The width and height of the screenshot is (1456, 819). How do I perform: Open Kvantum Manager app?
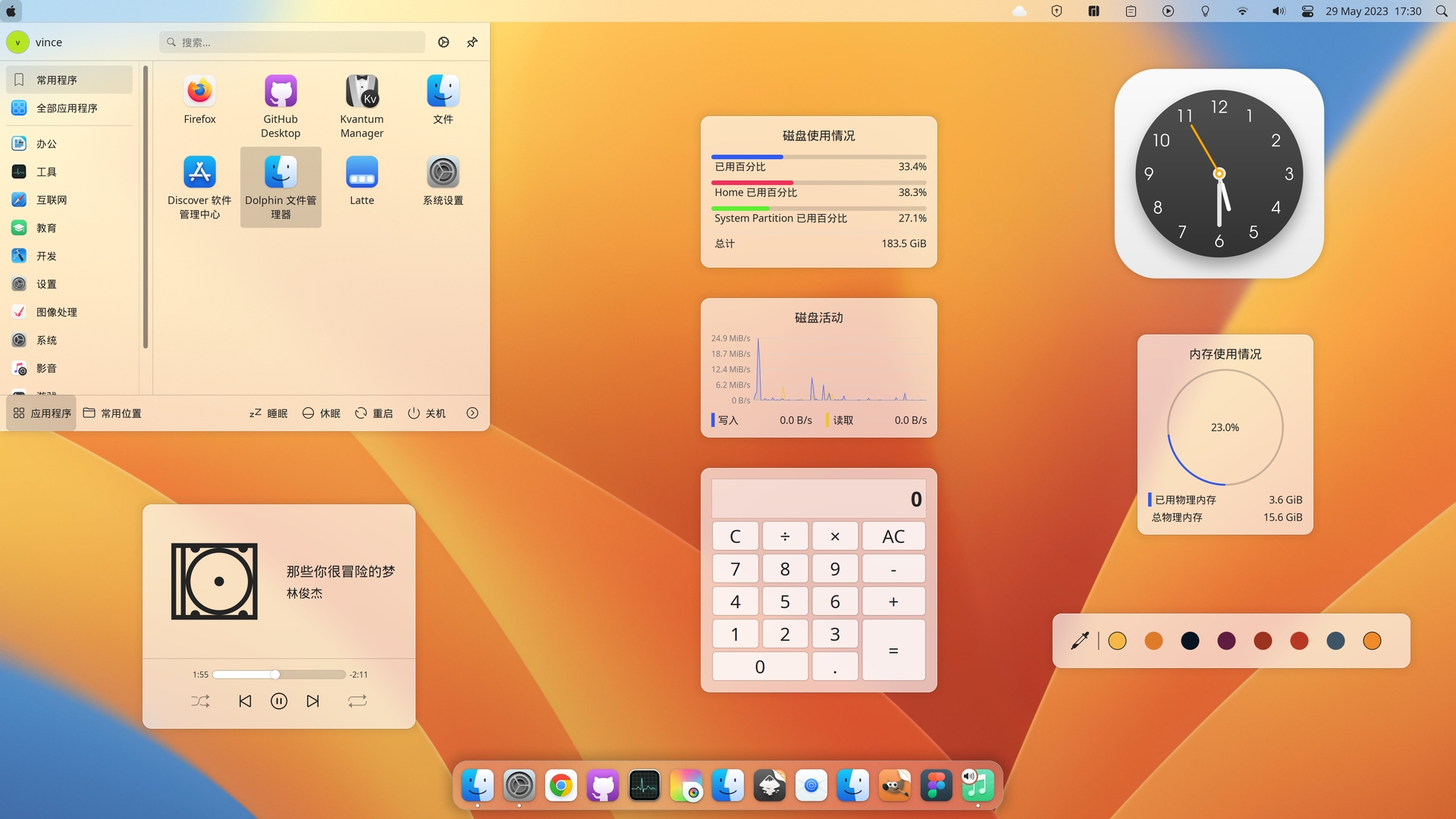tap(362, 106)
